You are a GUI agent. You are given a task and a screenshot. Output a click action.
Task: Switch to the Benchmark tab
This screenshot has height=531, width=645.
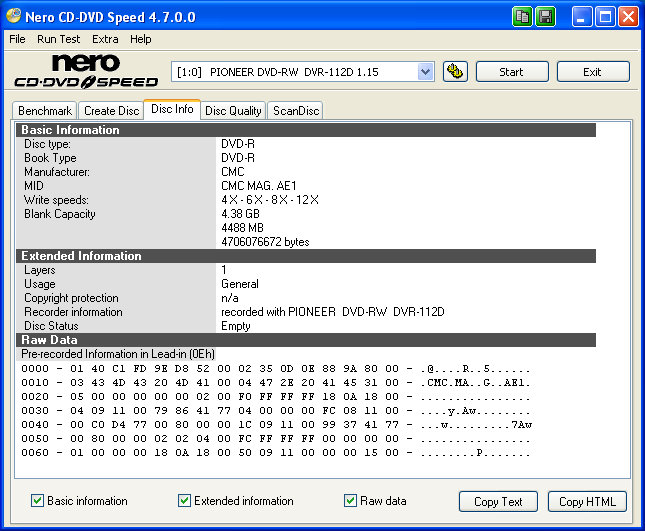tap(45, 111)
